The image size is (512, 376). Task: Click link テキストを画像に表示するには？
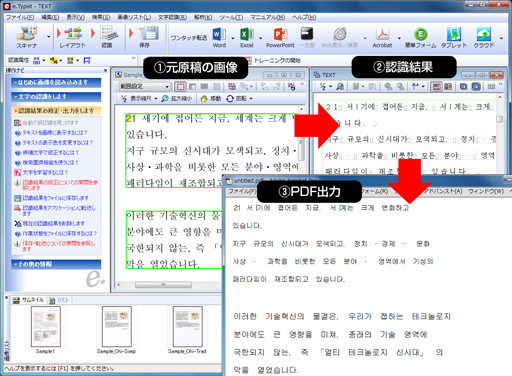tap(55, 133)
